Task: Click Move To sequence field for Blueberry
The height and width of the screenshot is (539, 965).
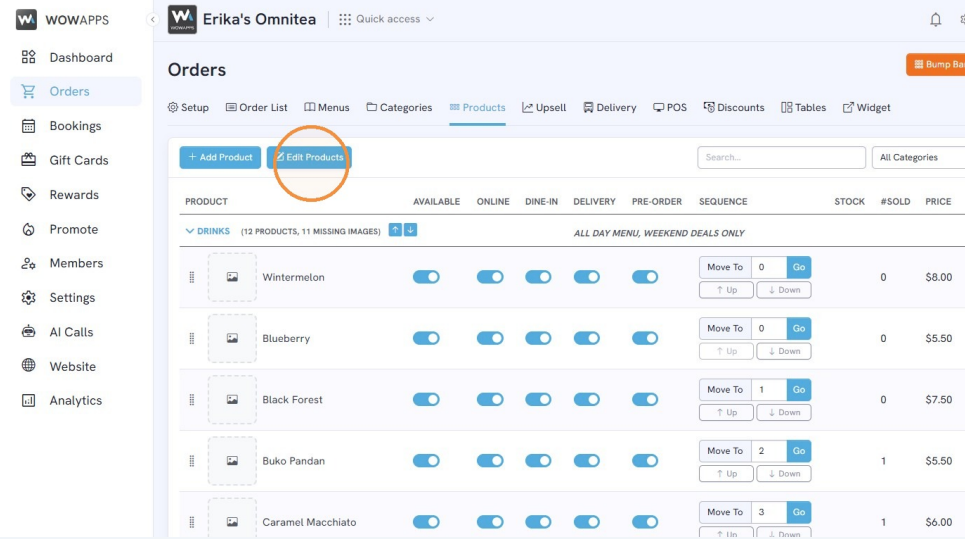Action: tap(769, 329)
